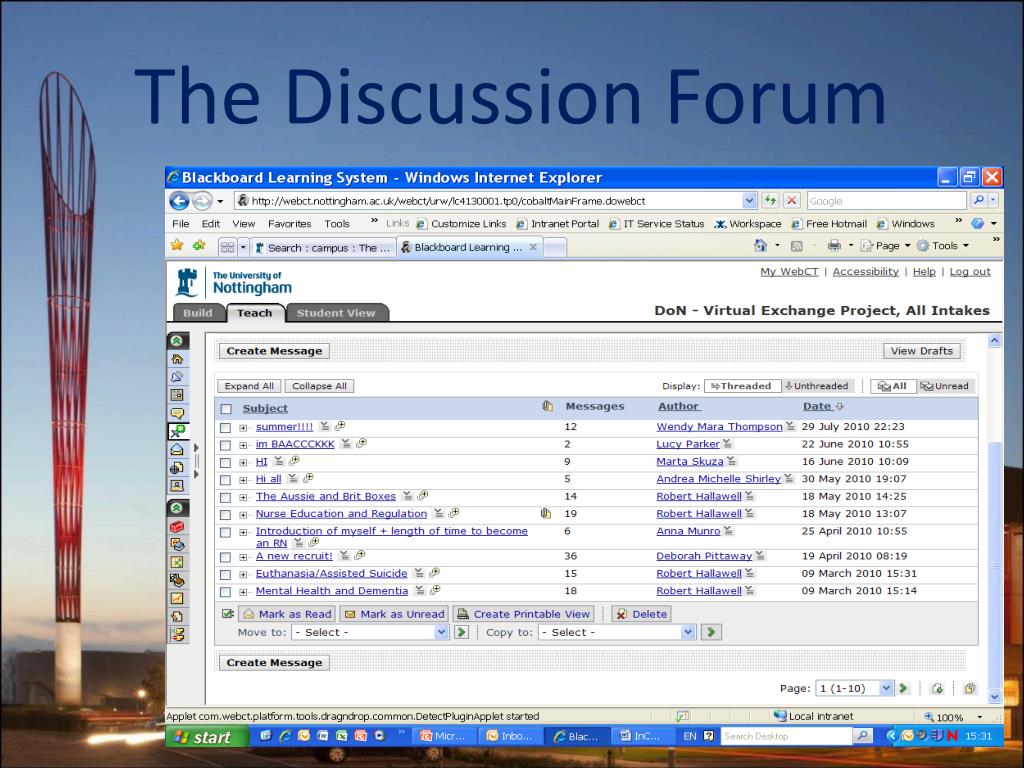Screen dimensions: 1024x768
Task: Expand the Euthanasia/Assisted Suicide thread
Action: tap(243, 575)
